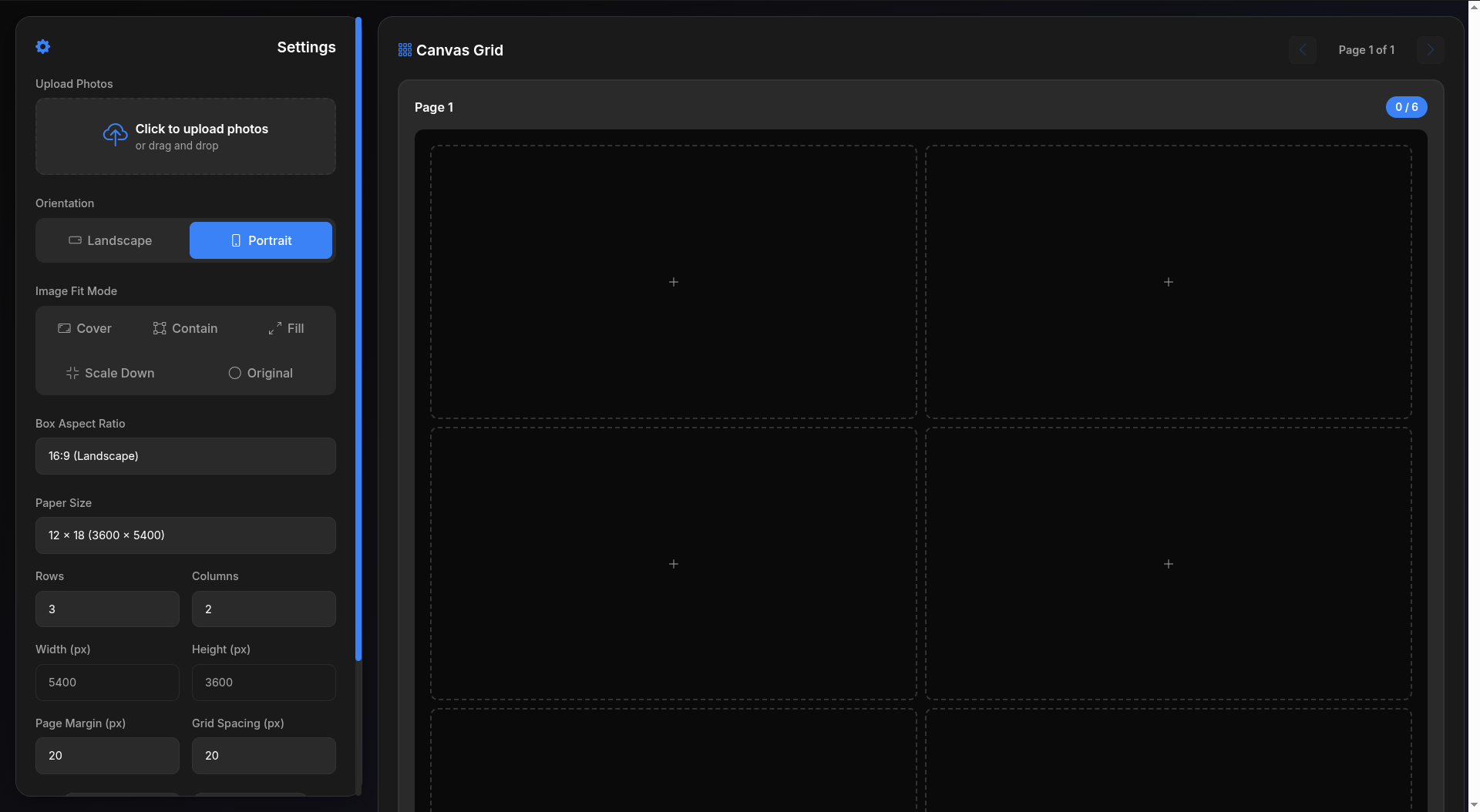Select Portrait orientation
Screen dimensions: 1480x812
pos(261,240)
